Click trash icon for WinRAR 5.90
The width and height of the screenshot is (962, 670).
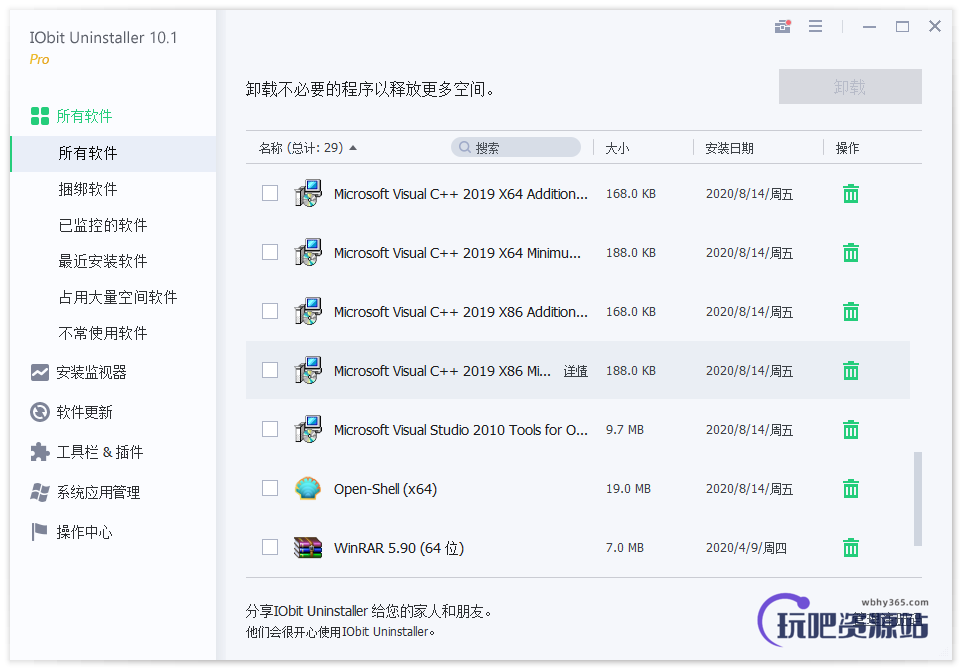point(851,547)
